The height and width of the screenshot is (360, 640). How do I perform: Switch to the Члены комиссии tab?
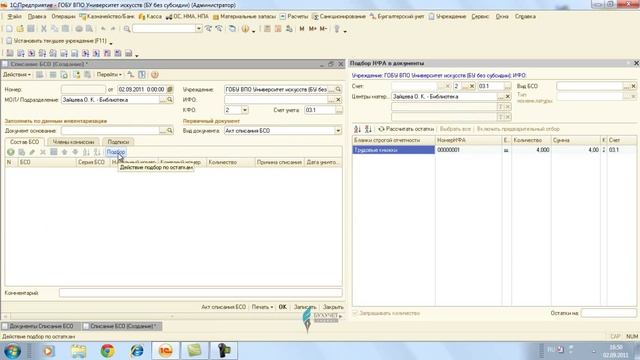coord(73,142)
